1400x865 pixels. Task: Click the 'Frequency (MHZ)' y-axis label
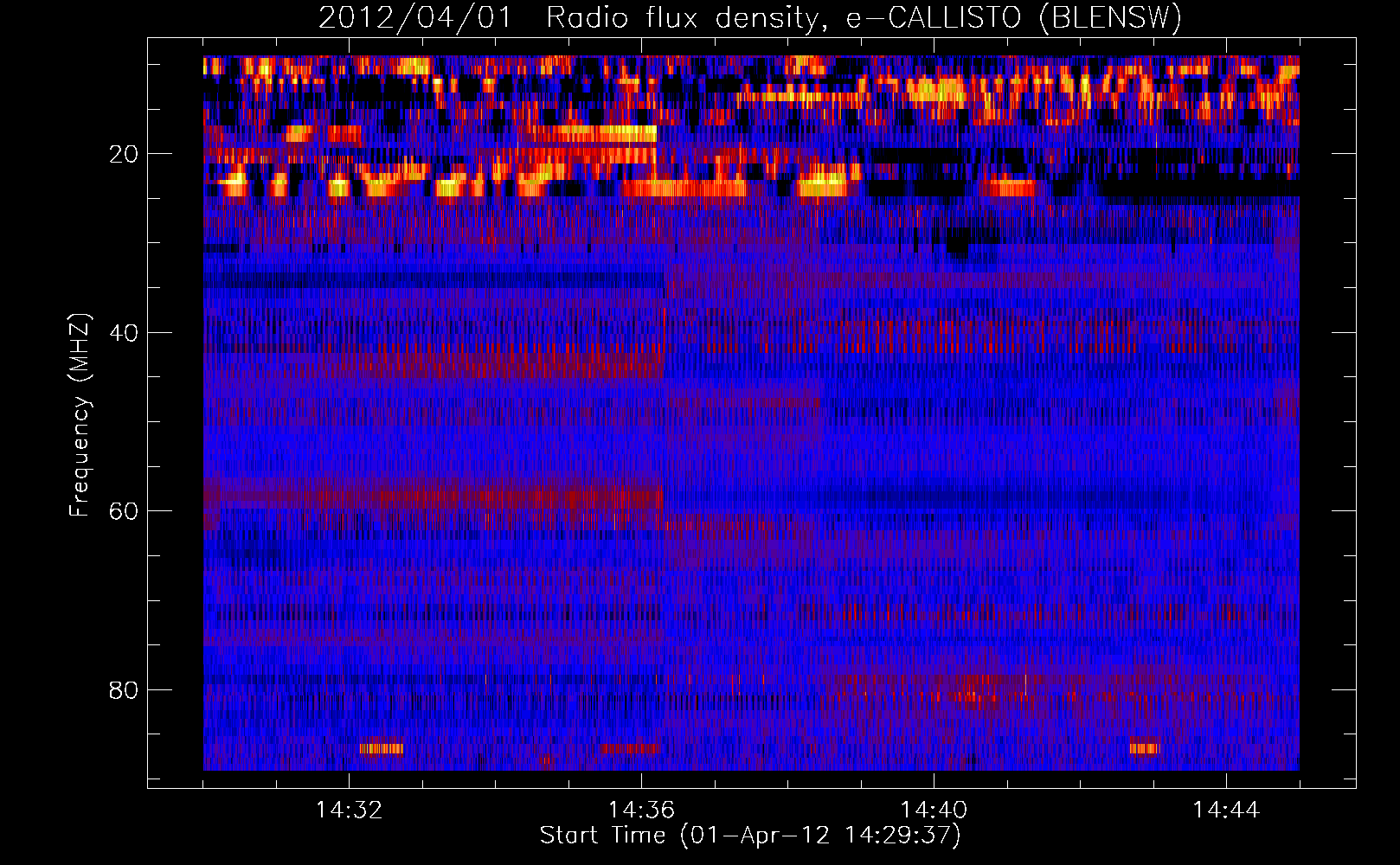(x=80, y=415)
